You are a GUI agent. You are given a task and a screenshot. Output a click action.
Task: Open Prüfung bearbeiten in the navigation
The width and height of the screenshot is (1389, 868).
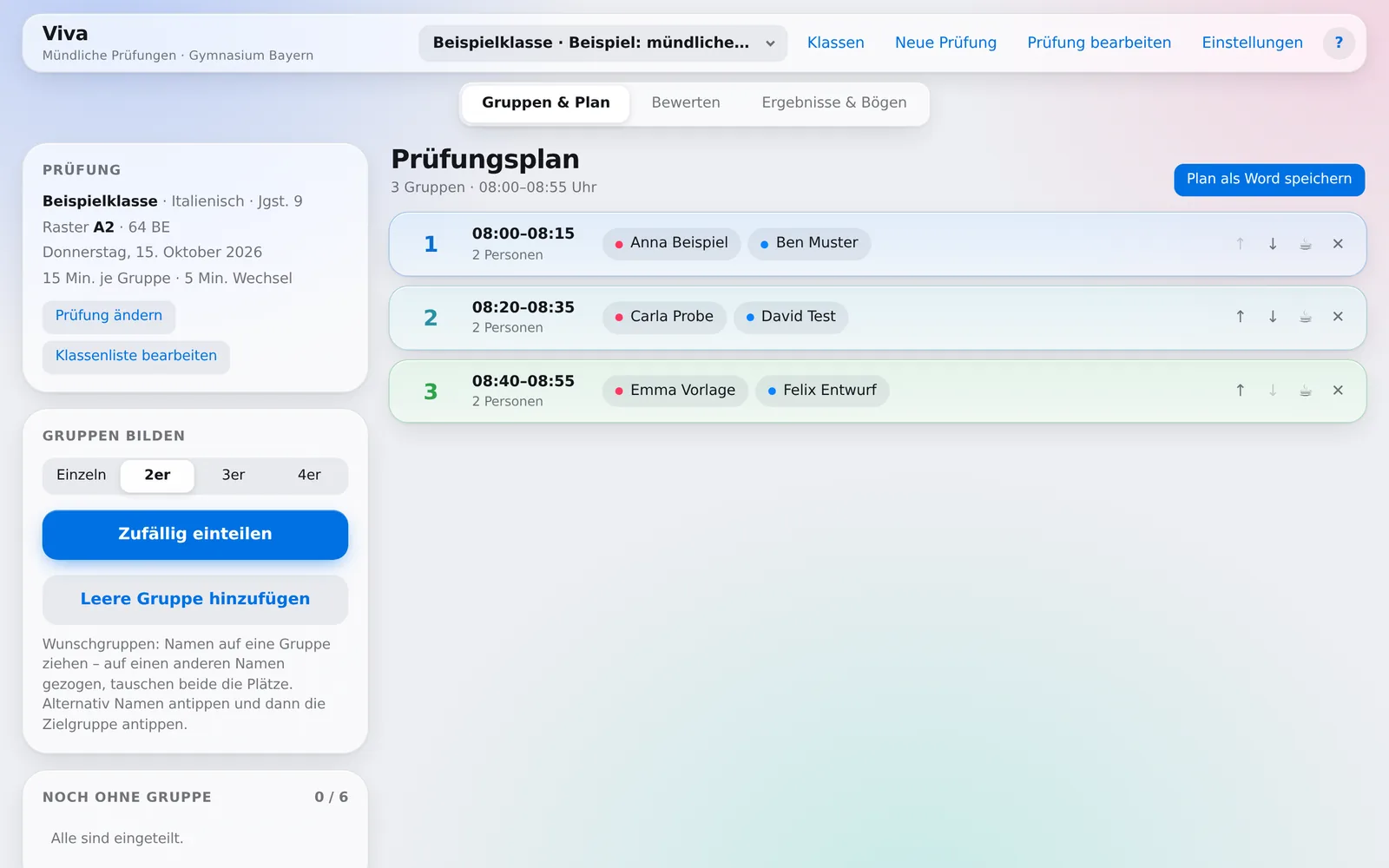point(1099,43)
